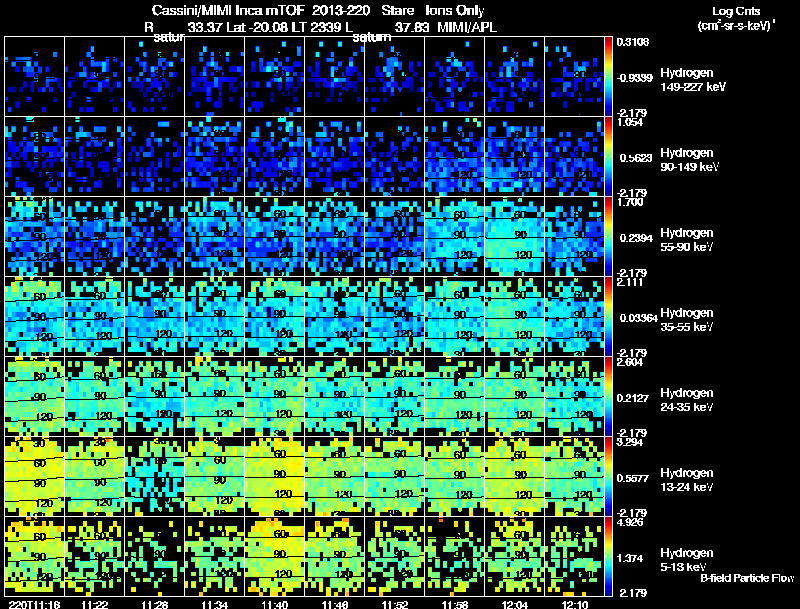Click the 37.83 L-shell value
The height and width of the screenshot is (609, 800).
[412, 27]
